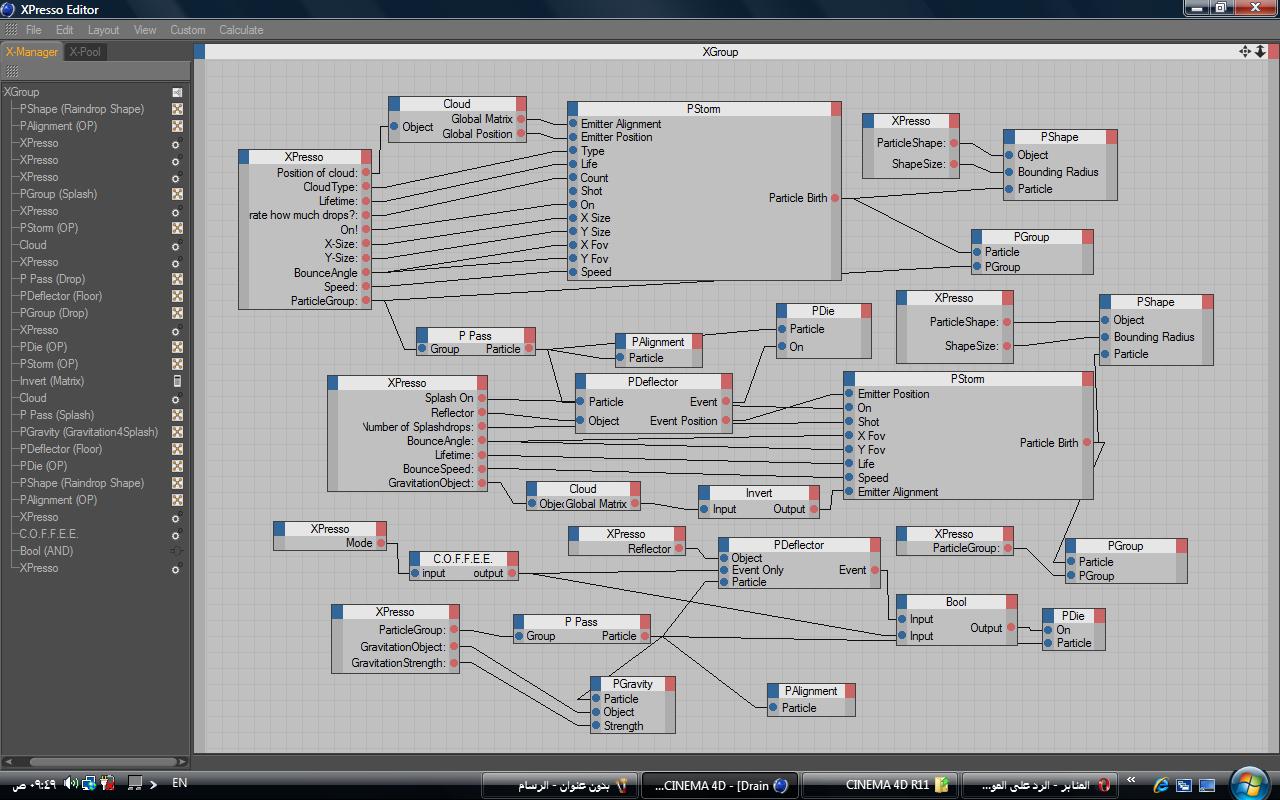Open inputs menu via PGravity blue corner
This screenshot has width=1280, height=800.
(x=596, y=684)
